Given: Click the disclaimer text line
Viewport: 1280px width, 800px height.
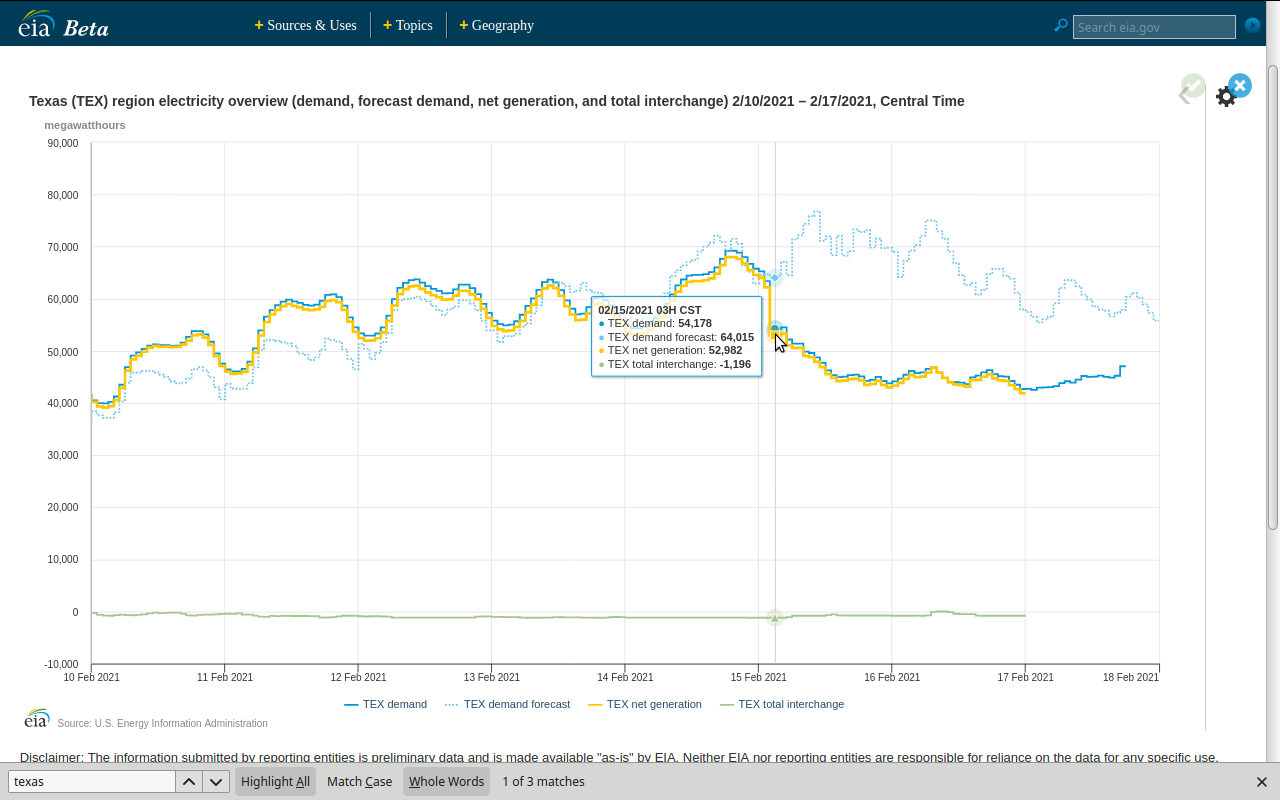Looking at the screenshot, I should tap(619, 757).
